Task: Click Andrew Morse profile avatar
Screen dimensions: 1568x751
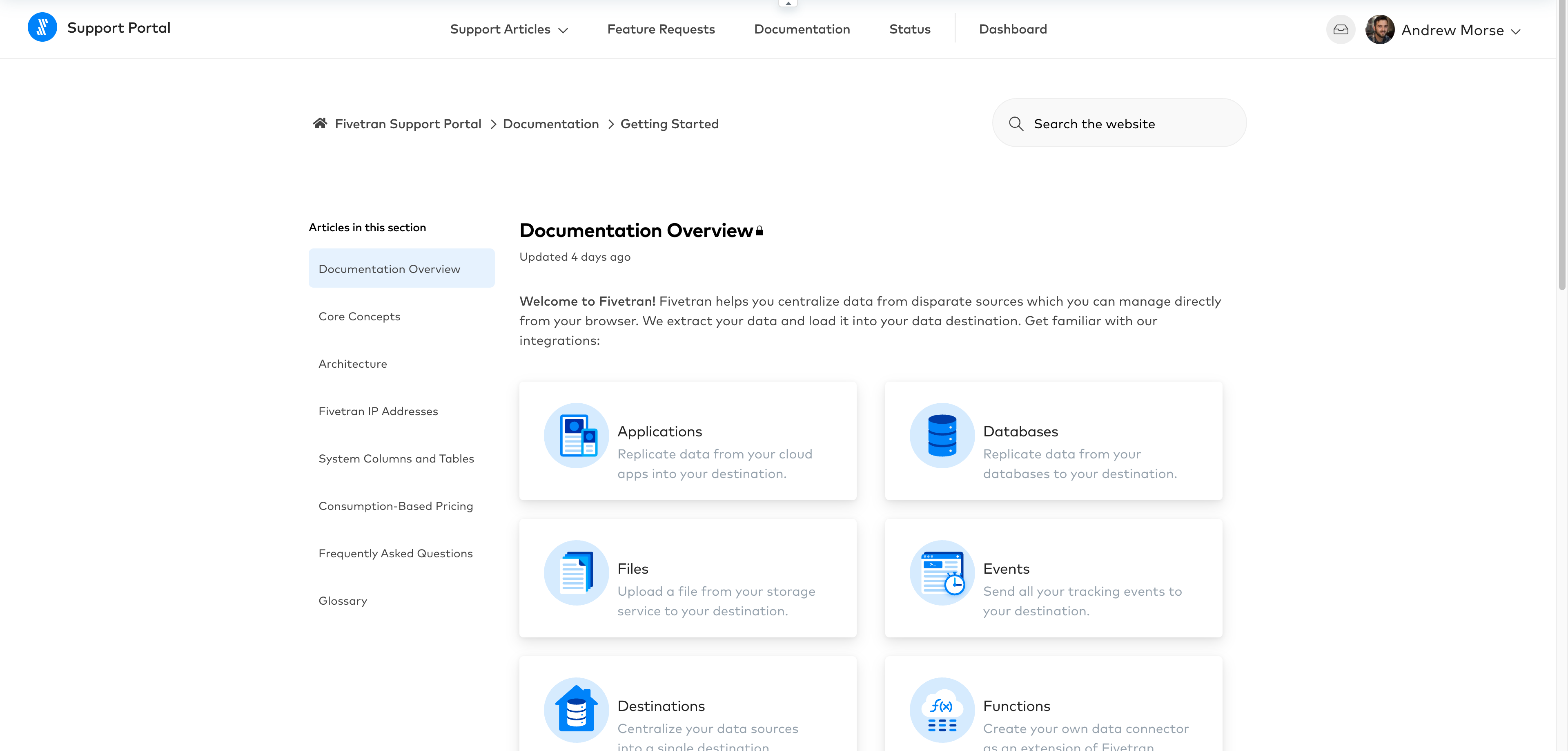Action: pos(1379,29)
